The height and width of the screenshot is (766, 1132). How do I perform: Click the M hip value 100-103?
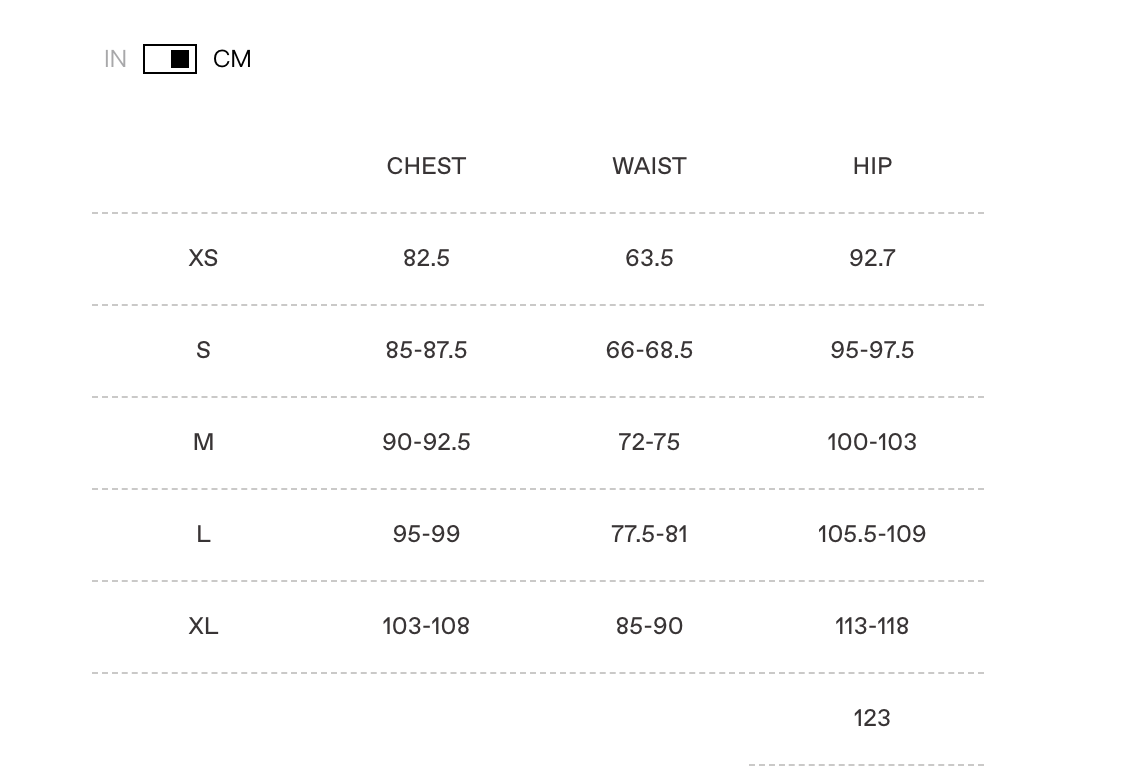pos(872,442)
